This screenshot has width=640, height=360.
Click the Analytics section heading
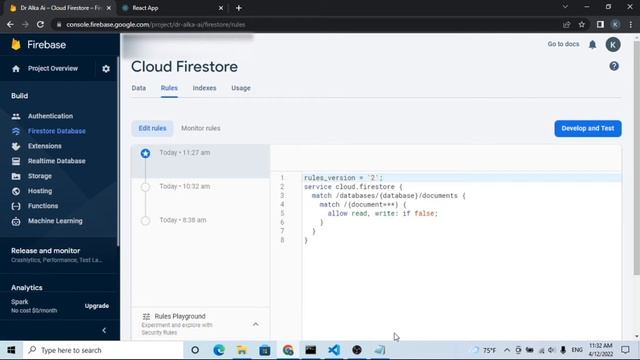pyautogui.click(x=27, y=288)
